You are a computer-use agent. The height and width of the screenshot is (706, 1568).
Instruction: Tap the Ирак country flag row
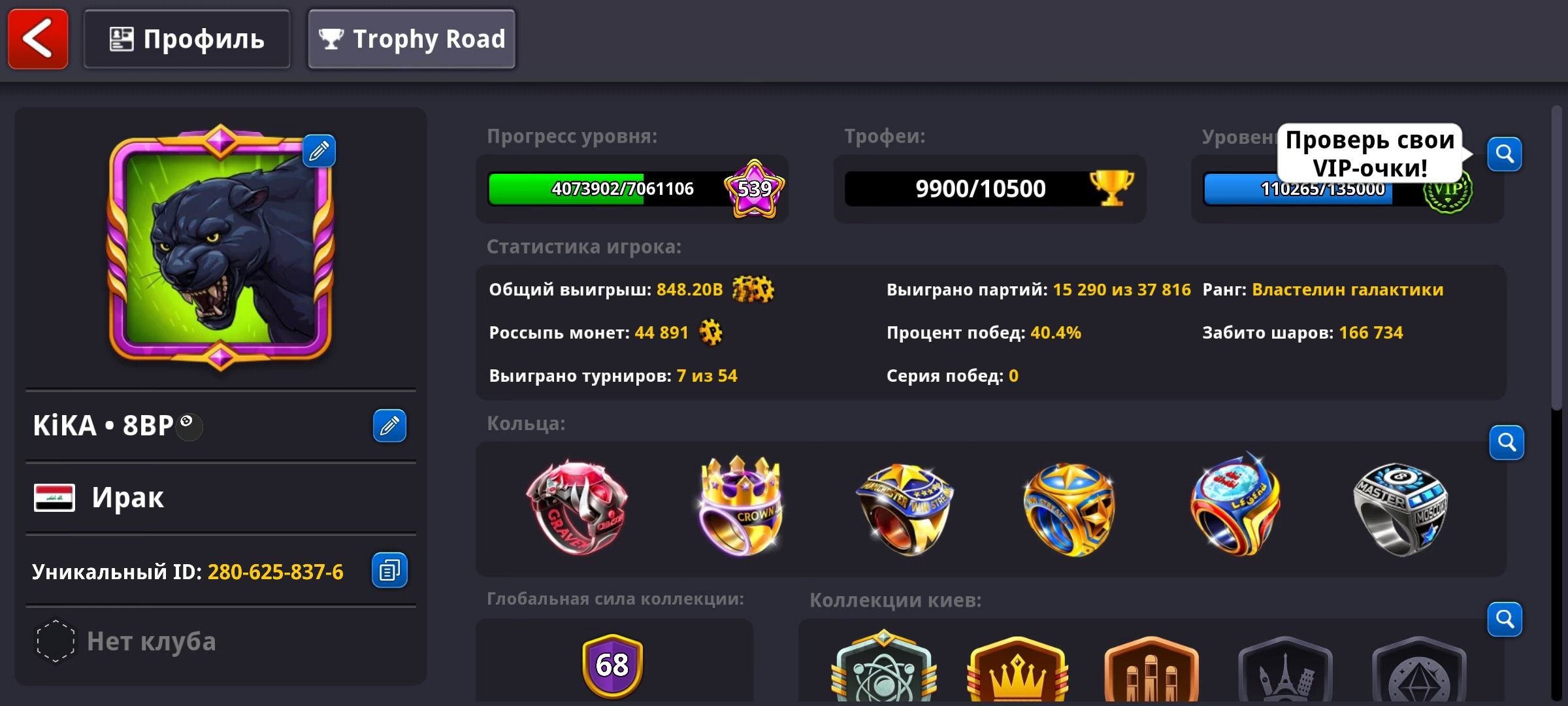221,498
